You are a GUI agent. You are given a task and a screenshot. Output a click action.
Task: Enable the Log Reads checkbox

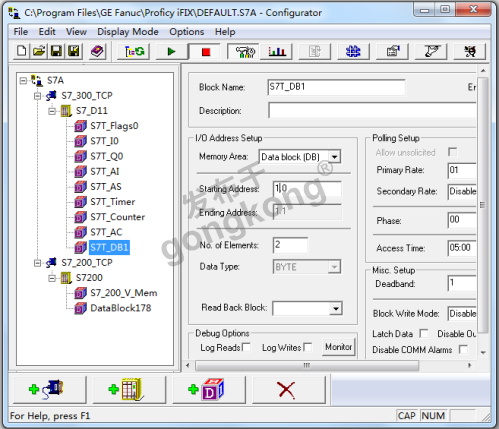tap(247, 347)
